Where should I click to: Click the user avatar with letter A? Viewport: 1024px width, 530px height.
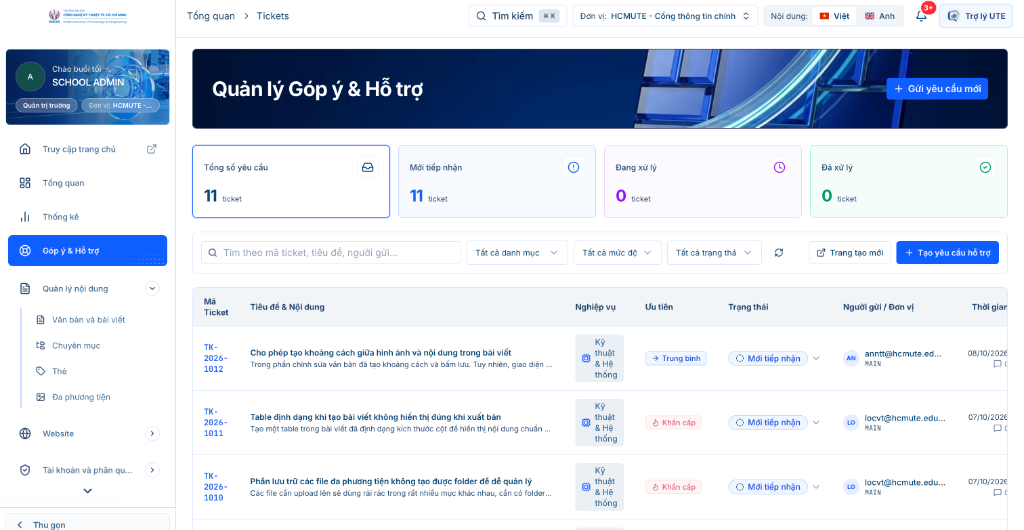tap(29, 76)
